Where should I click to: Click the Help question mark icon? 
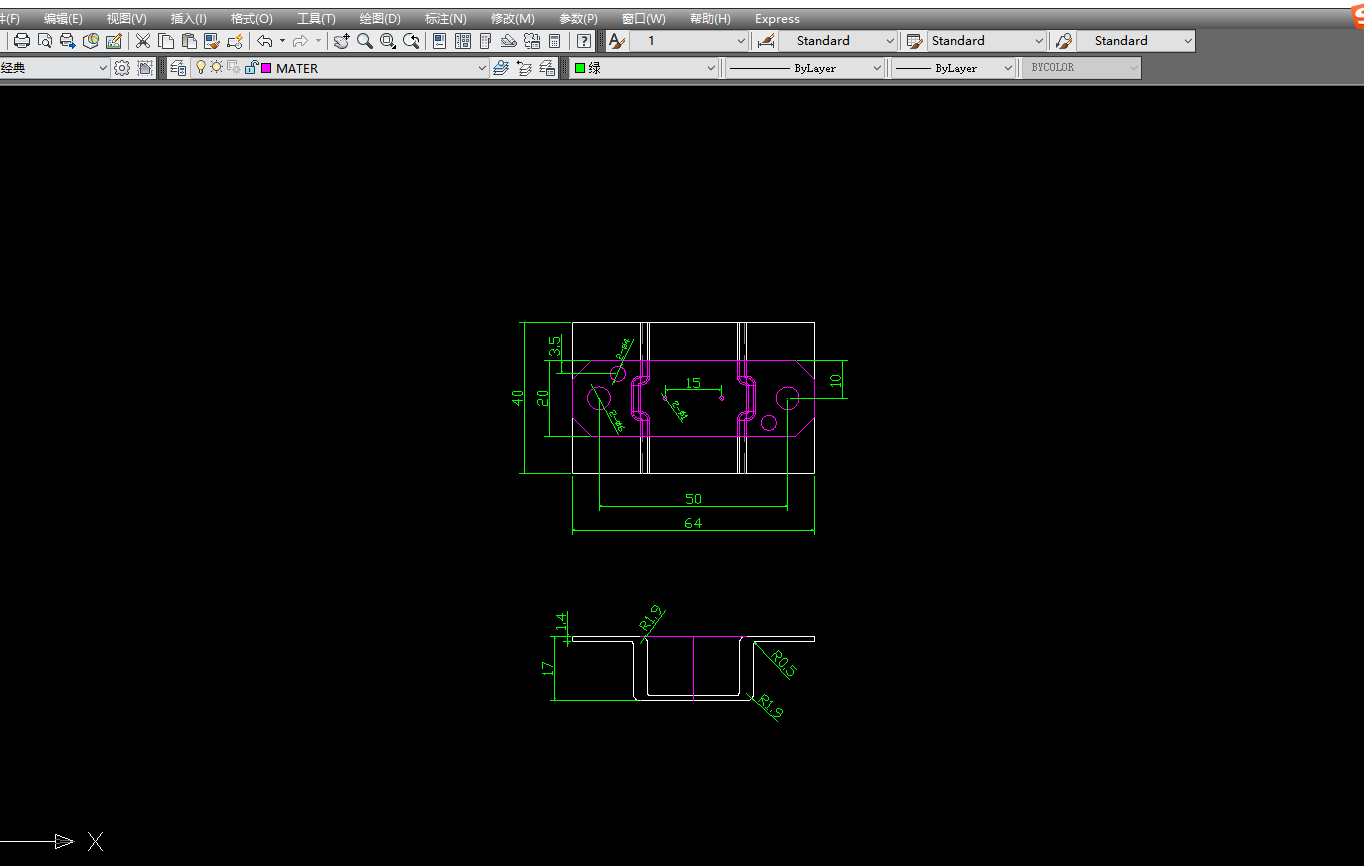coord(584,41)
